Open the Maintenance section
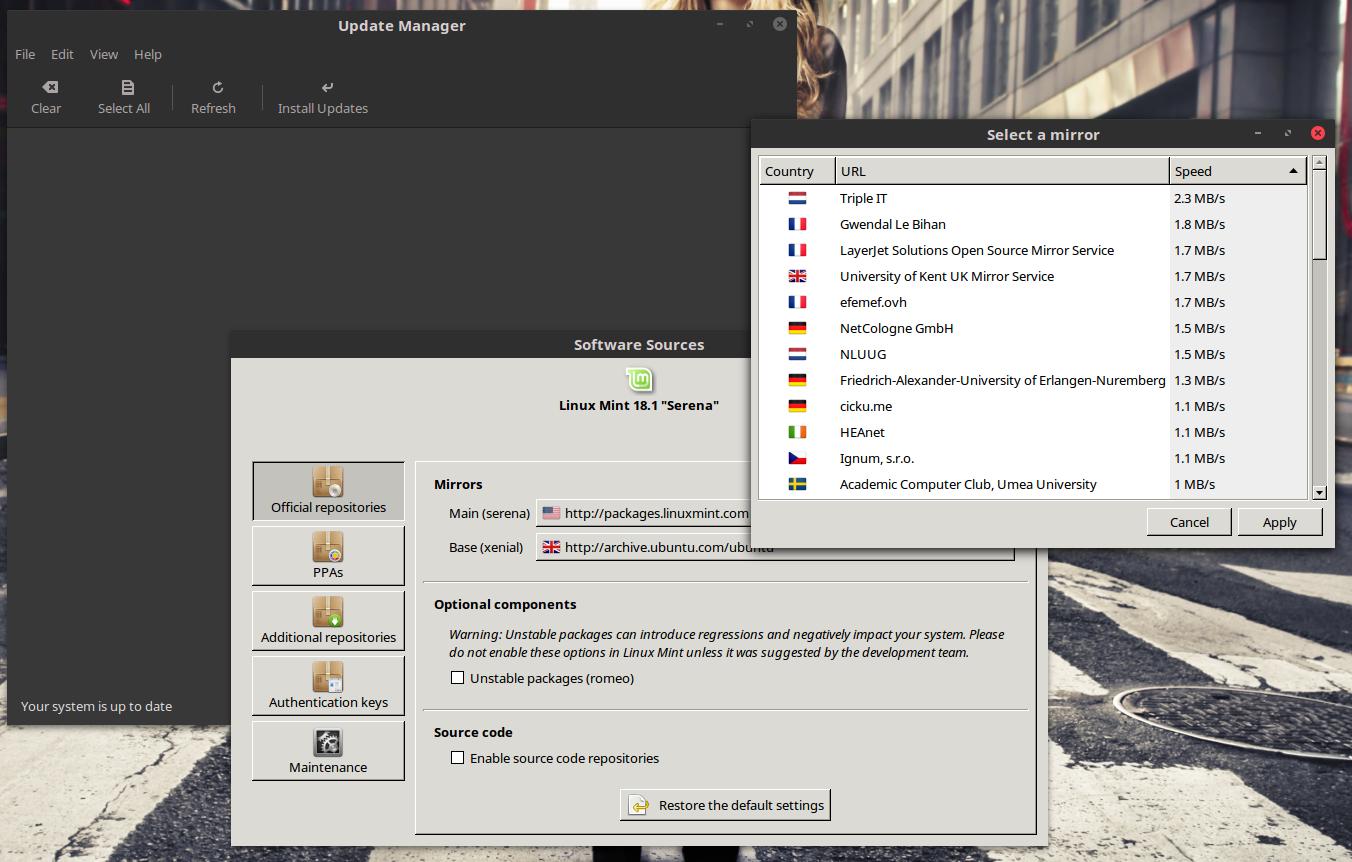1352x862 pixels. (x=328, y=751)
